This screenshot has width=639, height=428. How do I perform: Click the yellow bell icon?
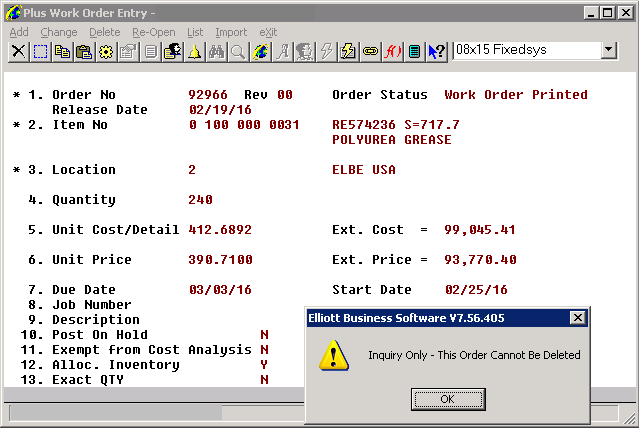click(194, 52)
